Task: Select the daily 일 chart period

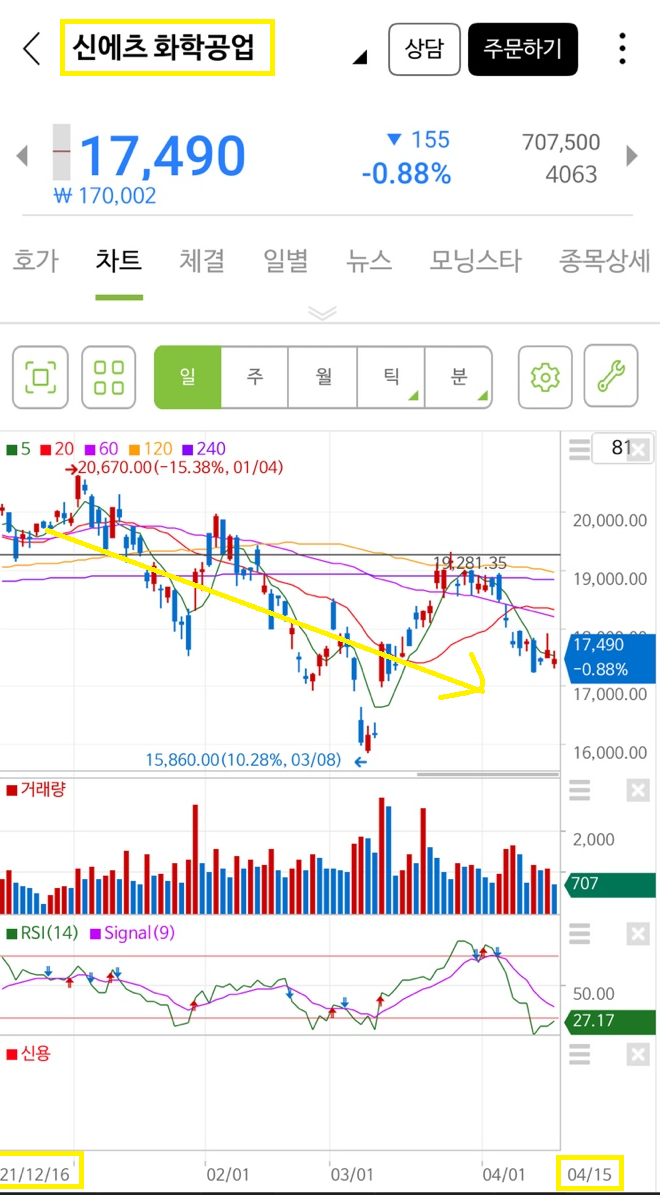Action: click(x=187, y=376)
